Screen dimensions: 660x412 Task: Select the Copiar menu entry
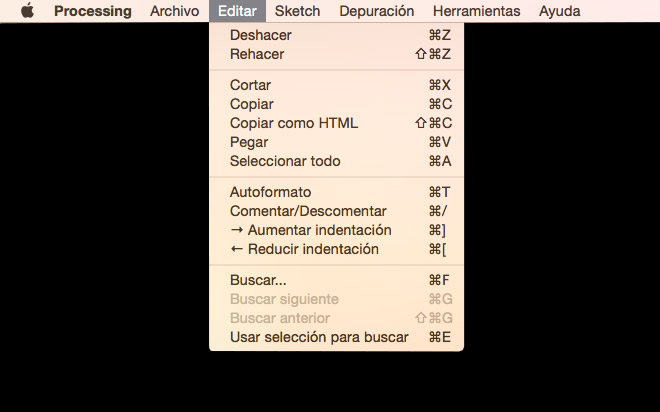click(x=251, y=104)
